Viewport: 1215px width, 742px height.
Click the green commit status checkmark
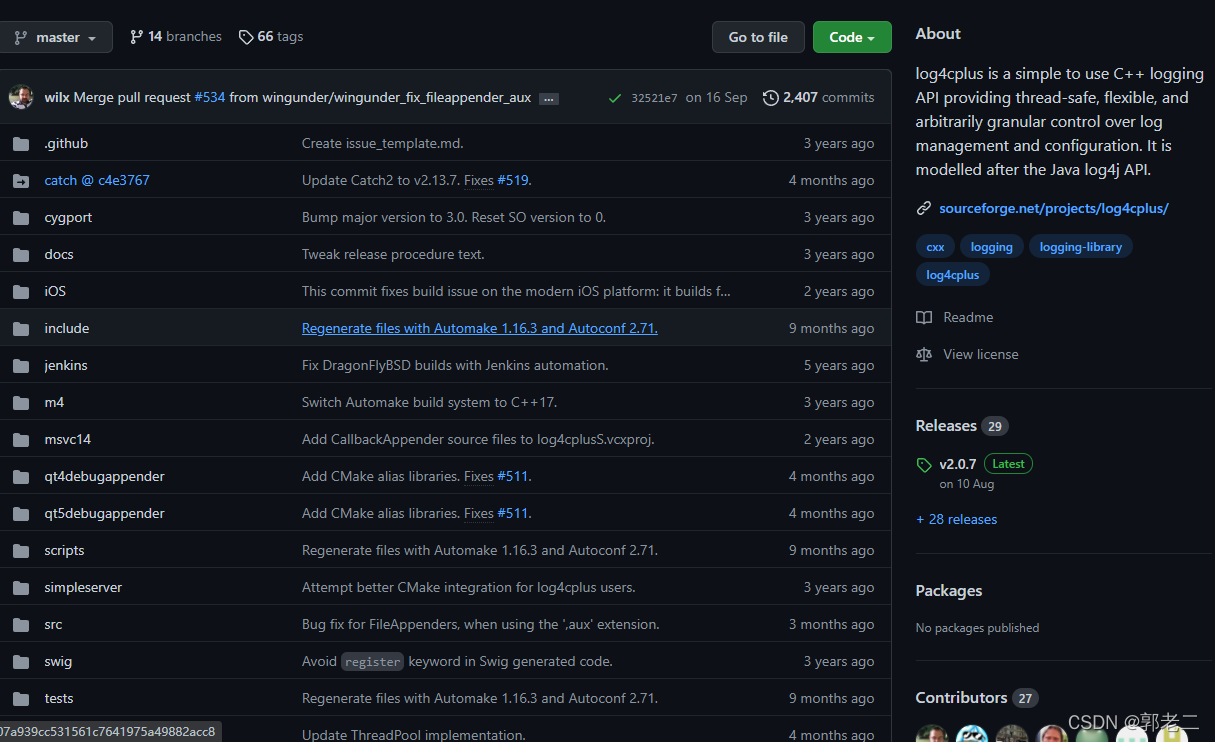click(614, 98)
